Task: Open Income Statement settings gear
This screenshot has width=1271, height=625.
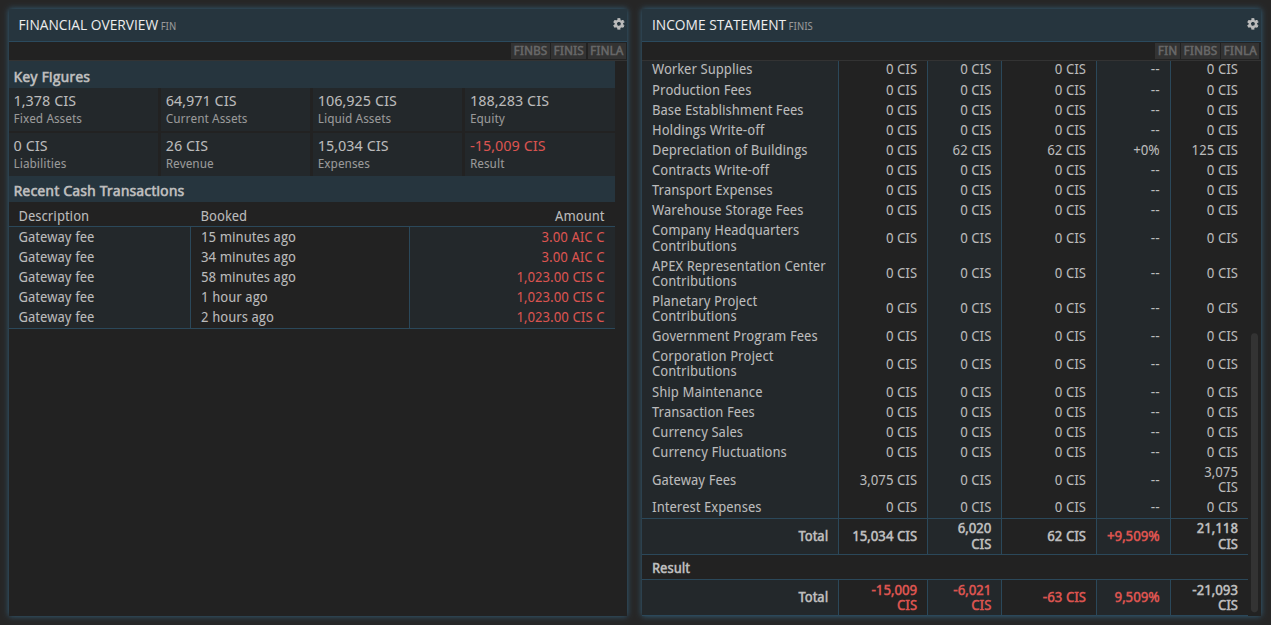Action: [1252, 24]
